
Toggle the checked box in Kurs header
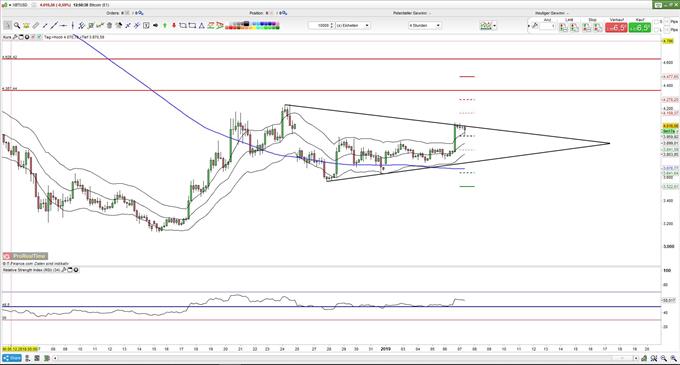click(x=39, y=37)
